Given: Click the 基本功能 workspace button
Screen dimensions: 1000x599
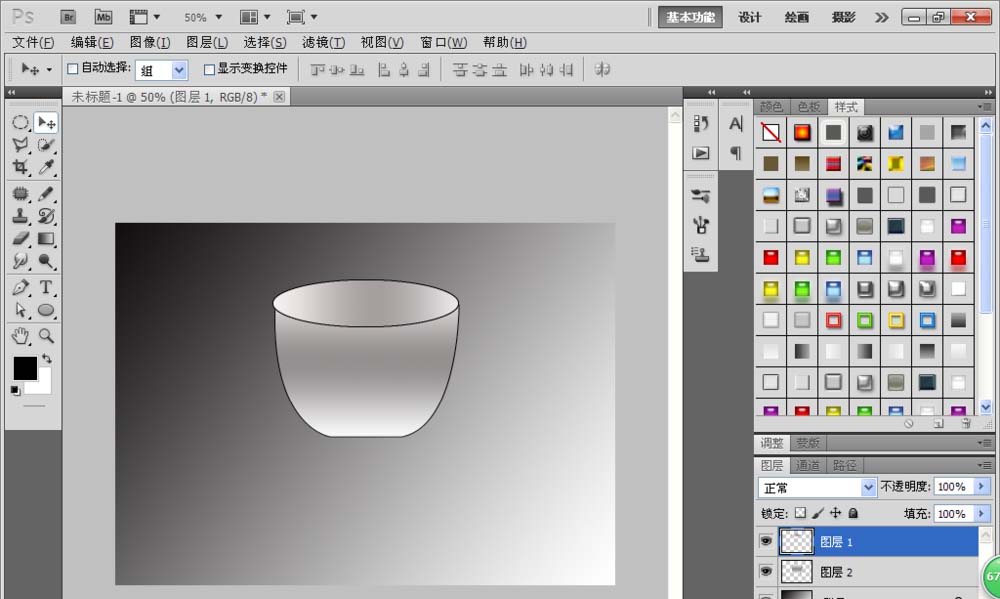Looking at the screenshot, I should coord(689,16).
